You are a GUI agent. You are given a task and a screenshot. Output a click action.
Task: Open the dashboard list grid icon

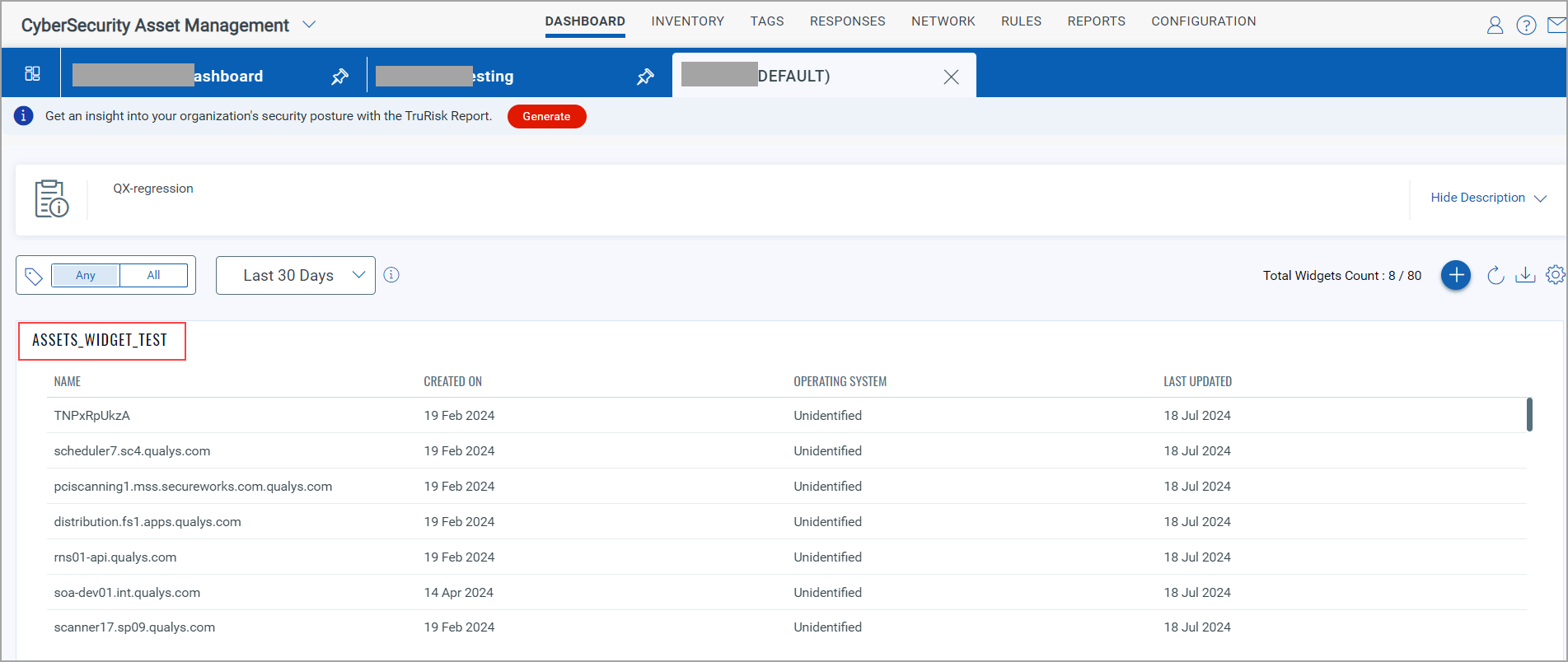(32, 73)
